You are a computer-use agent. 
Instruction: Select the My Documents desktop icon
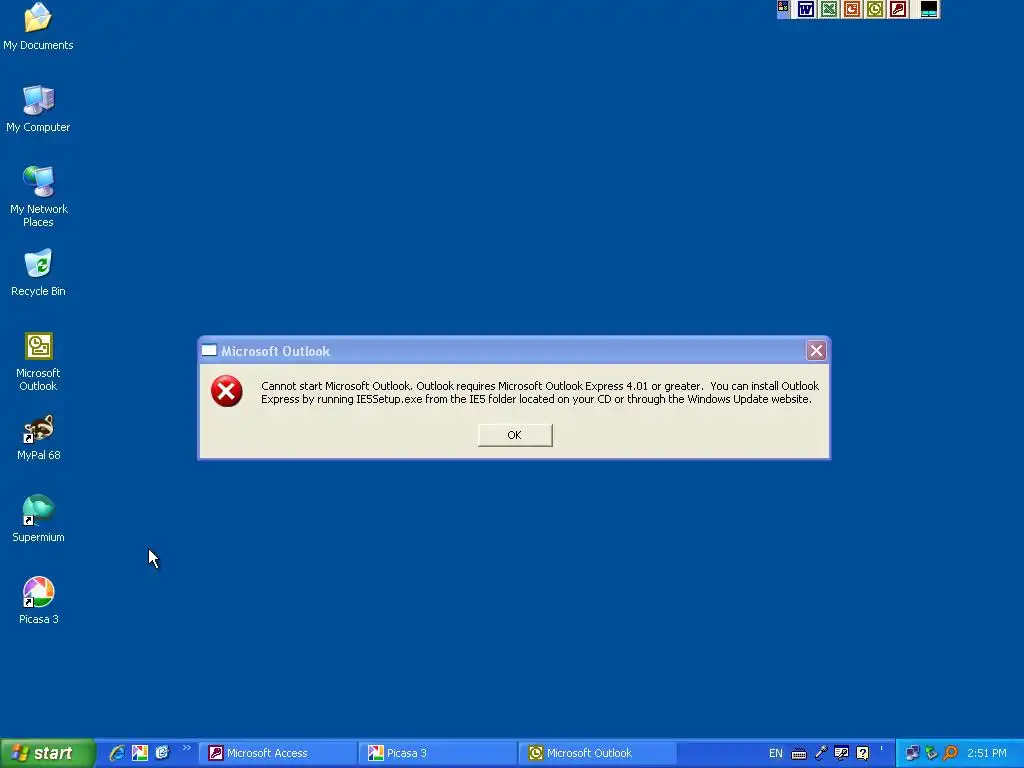point(38,27)
